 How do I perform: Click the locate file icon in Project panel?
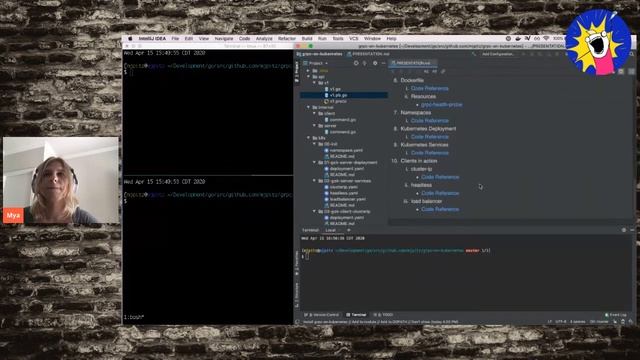[356, 63]
